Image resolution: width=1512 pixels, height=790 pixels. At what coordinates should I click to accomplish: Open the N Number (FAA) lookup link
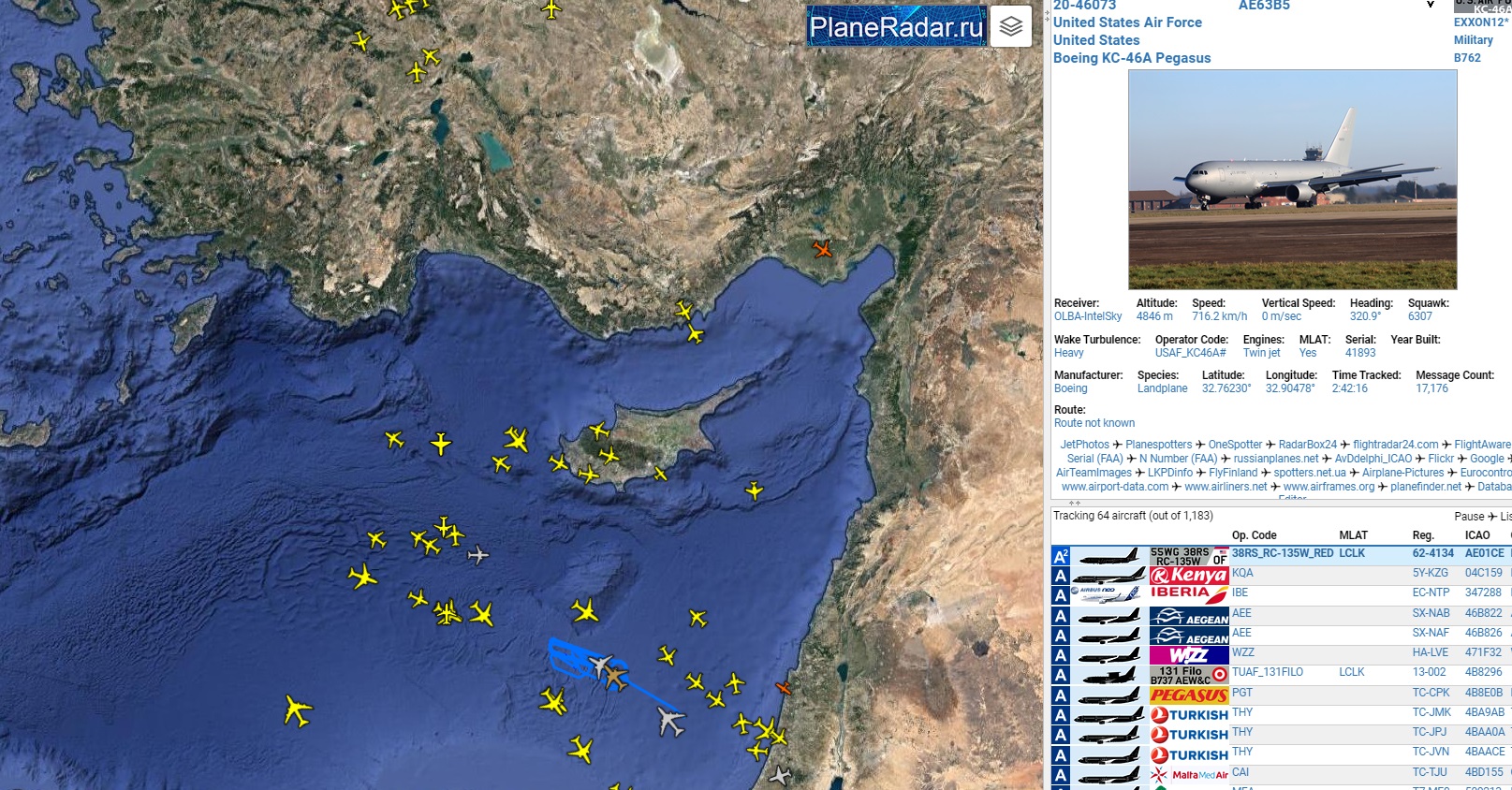(1178, 459)
